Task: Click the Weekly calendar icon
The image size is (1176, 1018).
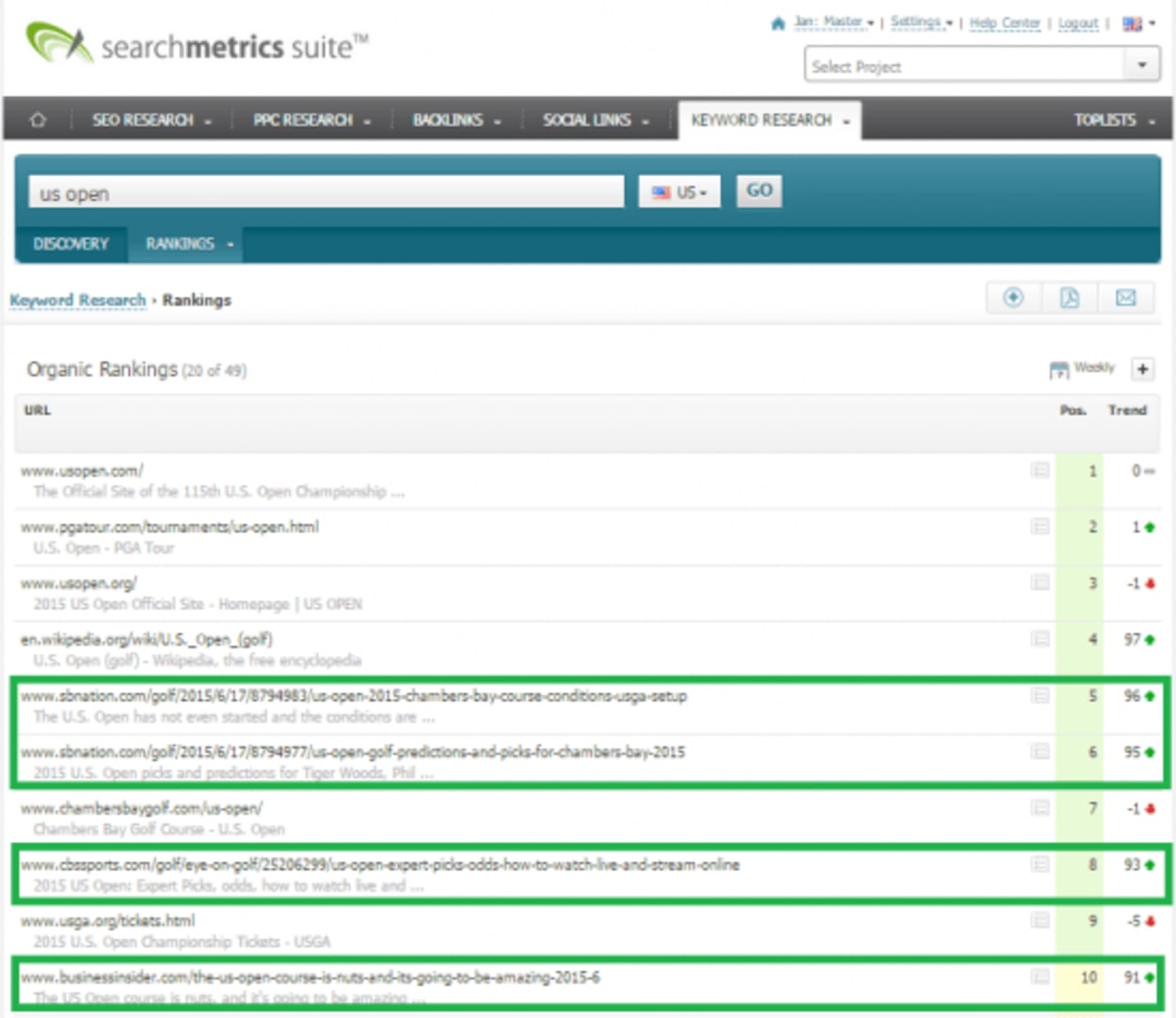Action: (x=1059, y=370)
